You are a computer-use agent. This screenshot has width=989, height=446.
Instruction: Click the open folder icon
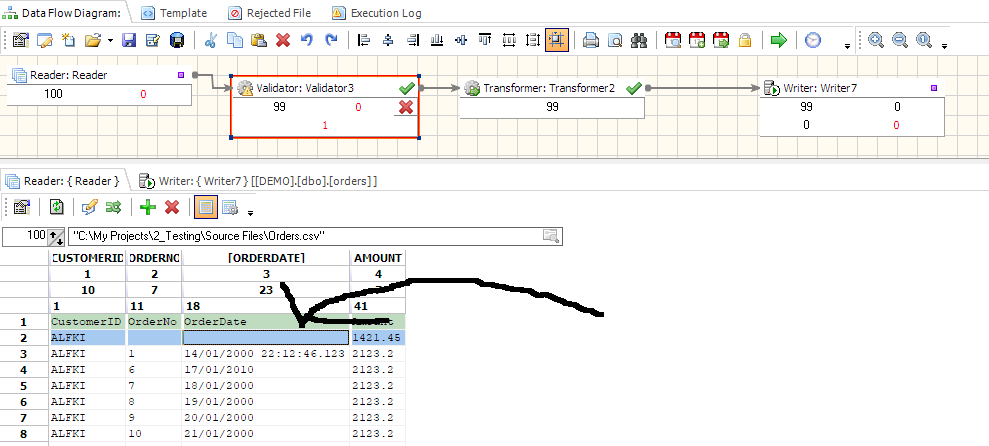coord(93,40)
